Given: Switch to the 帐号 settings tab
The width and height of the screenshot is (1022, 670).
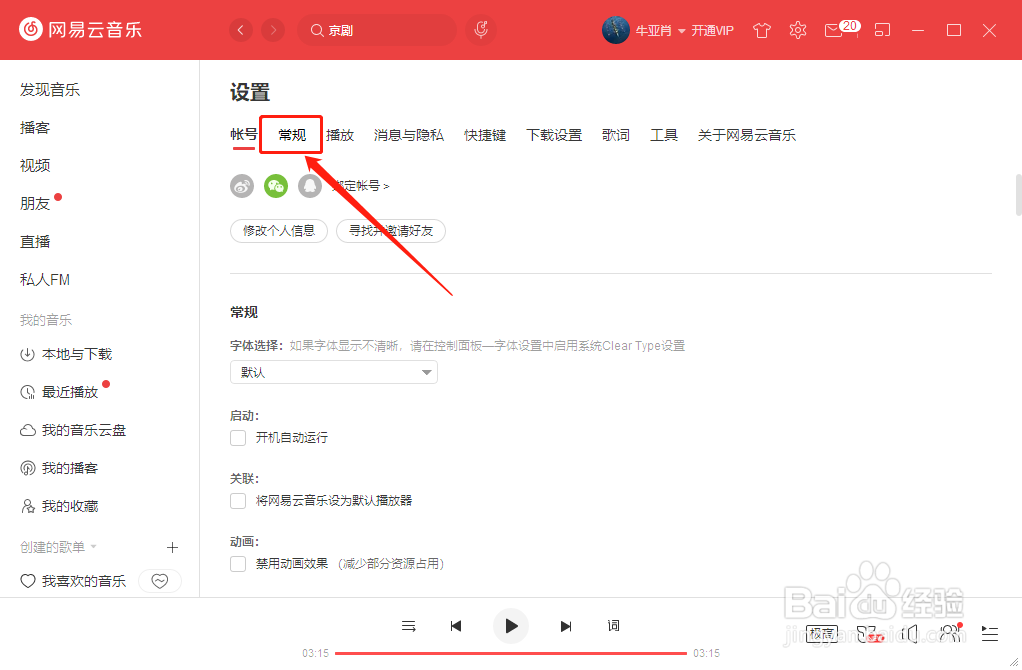Looking at the screenshot, I should pos(244,135).
